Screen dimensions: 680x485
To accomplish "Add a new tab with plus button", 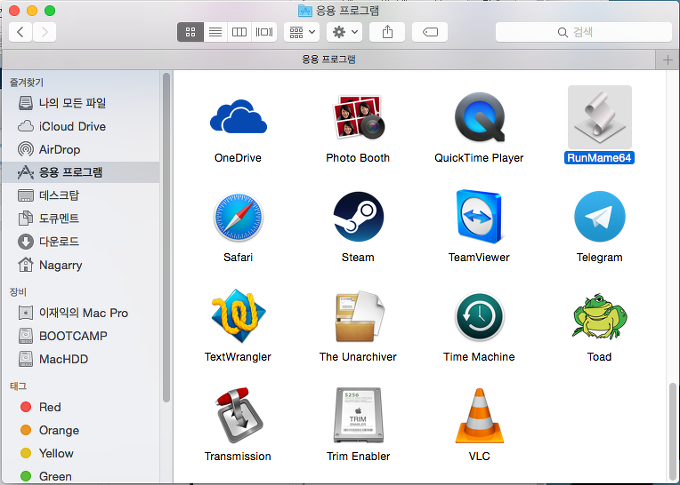I will coord(667,59).
